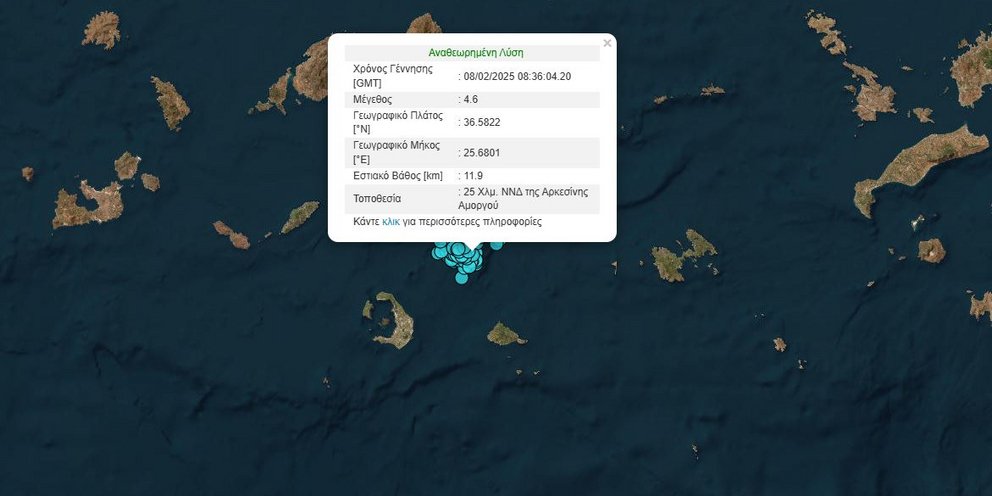Click the lowest cyan earthquake marker in cluster
The height and width of the screenshot is (496, 992).
[462, 277]
